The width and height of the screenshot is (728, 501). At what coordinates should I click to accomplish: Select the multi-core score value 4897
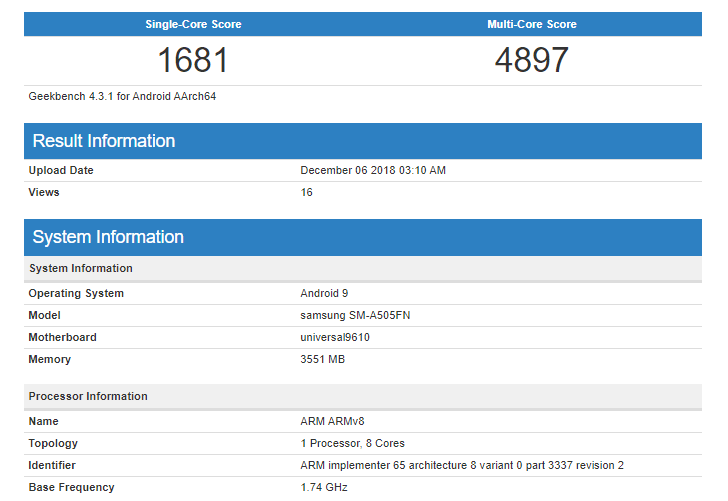point(532,60)
